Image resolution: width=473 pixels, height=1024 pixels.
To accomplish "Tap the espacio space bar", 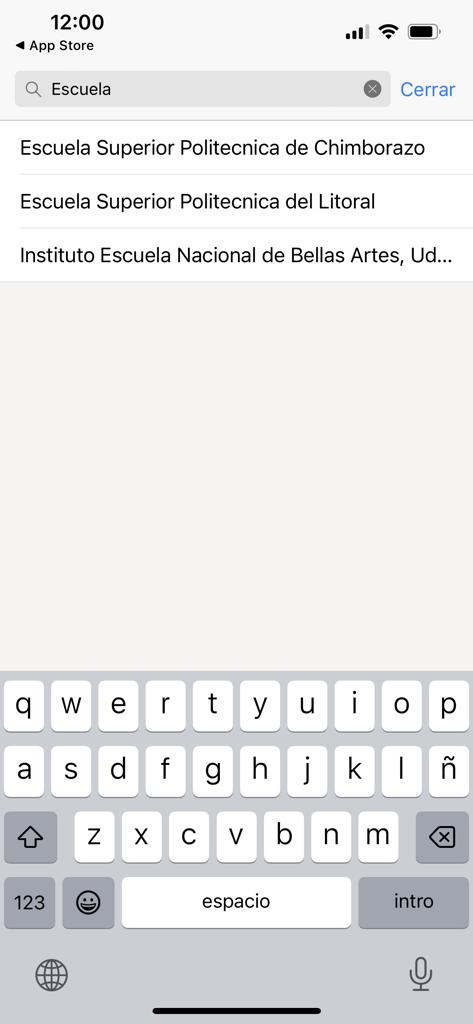I will [236, 902].
